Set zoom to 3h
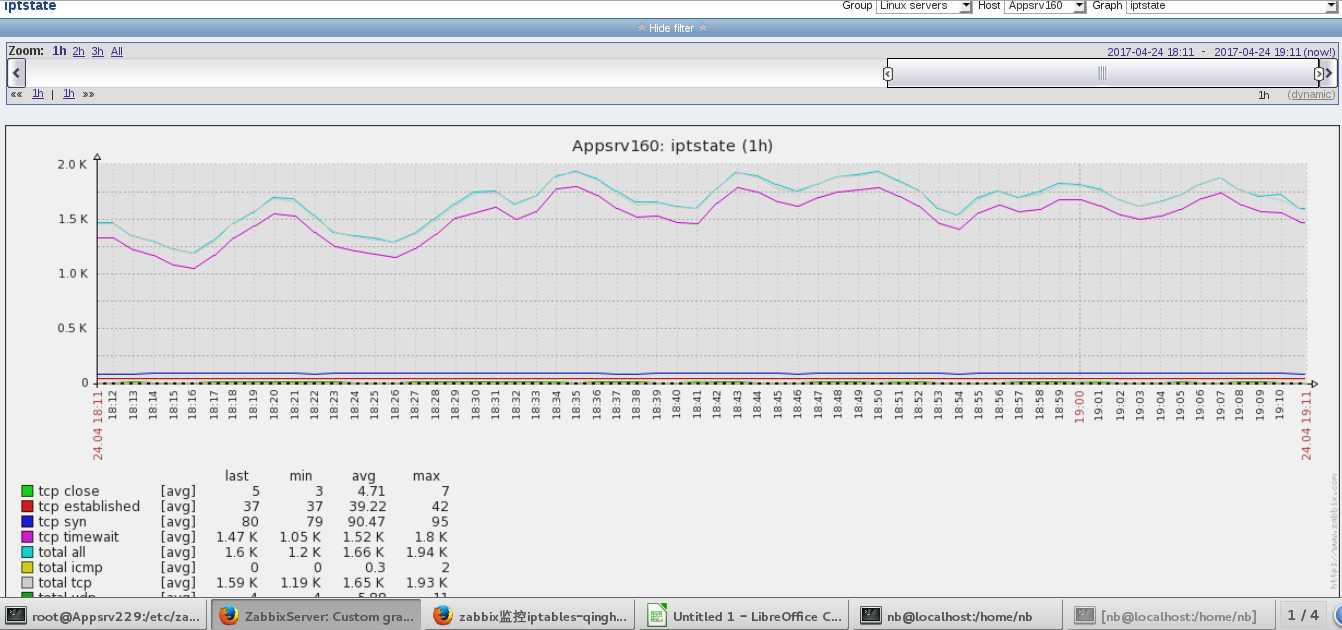The height and width of the screenshot is (630, 1342). [x=97, y=51]
